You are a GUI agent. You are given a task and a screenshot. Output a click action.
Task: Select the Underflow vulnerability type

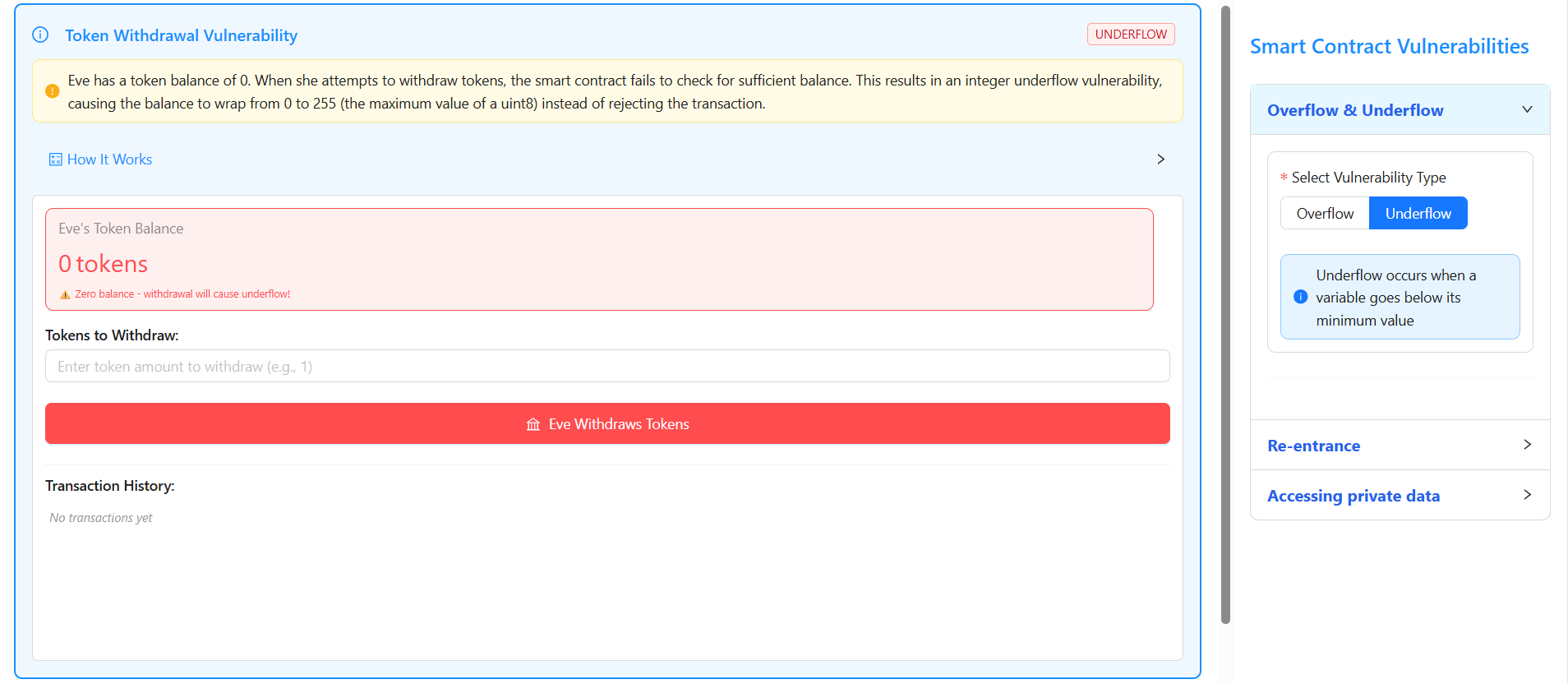[1418, 214]
